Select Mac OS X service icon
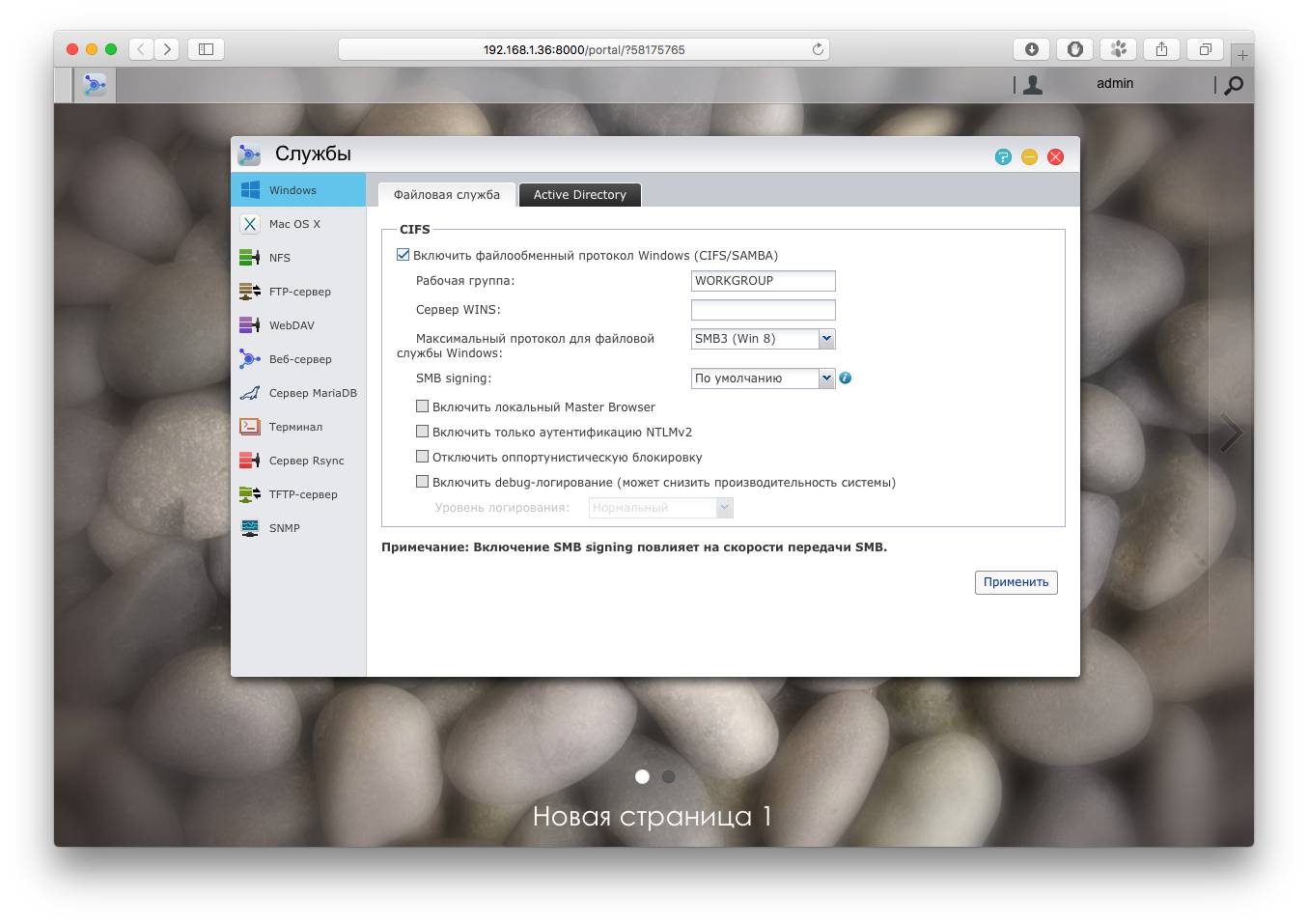The width and height of the screenshot is (1308, 924). tap(250, 224)
